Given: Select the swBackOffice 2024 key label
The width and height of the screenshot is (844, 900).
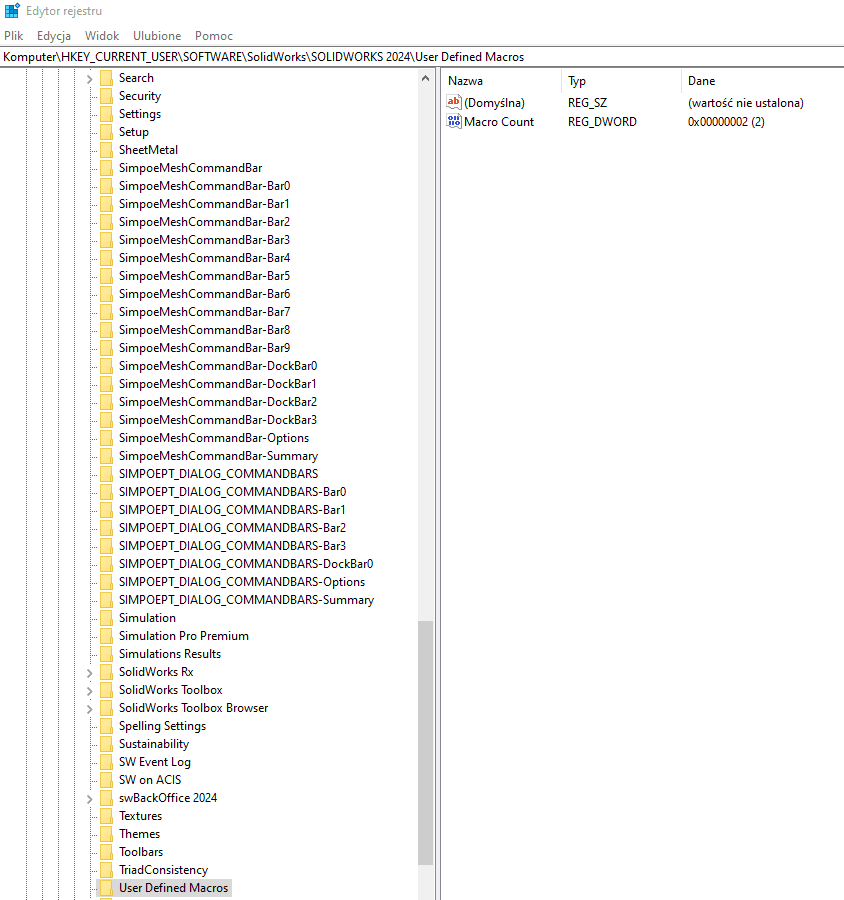Looking at the screenshot, I should click(168, 798).
